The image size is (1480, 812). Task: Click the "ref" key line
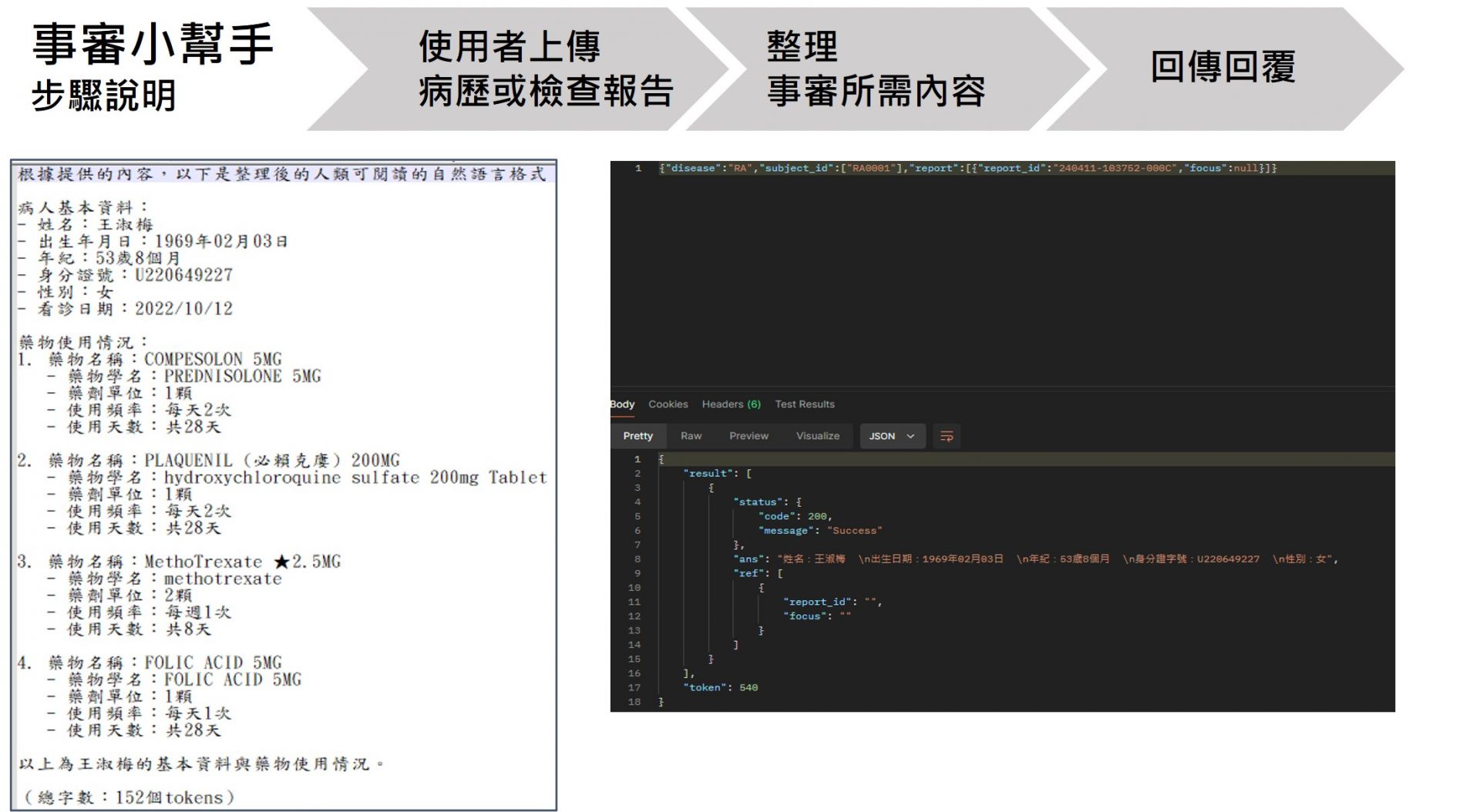758,573
